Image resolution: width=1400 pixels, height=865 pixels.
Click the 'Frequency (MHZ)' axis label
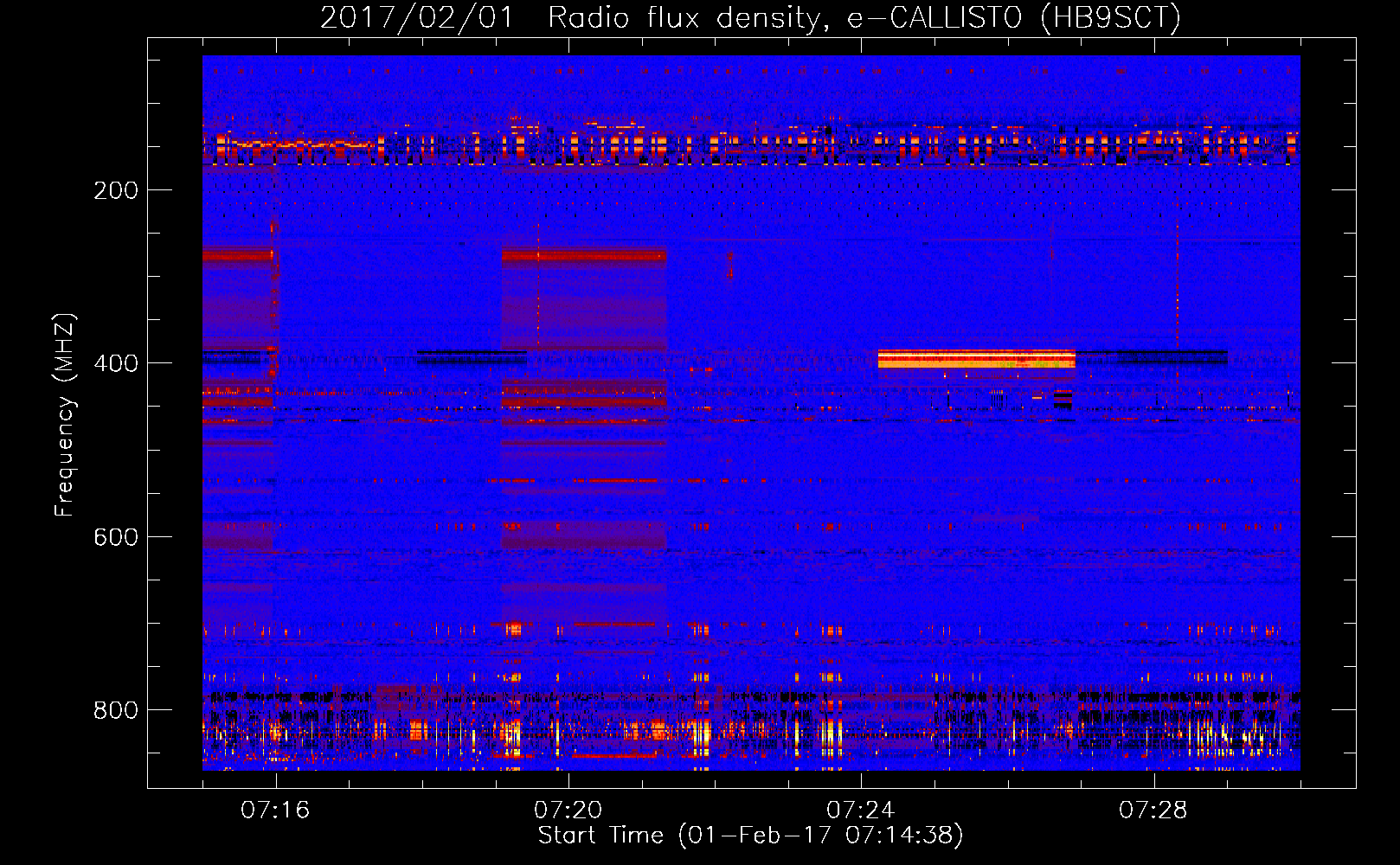tap(65, 415)
